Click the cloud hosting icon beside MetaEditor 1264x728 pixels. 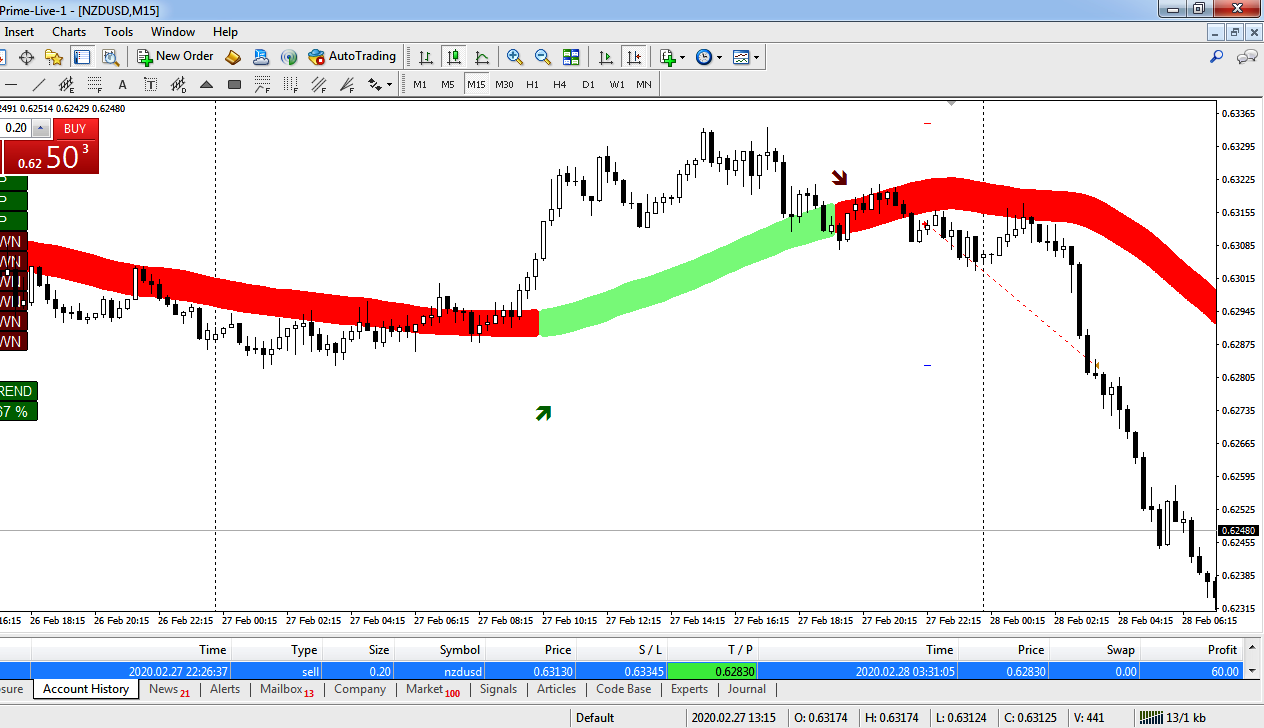tap(261, 57)
